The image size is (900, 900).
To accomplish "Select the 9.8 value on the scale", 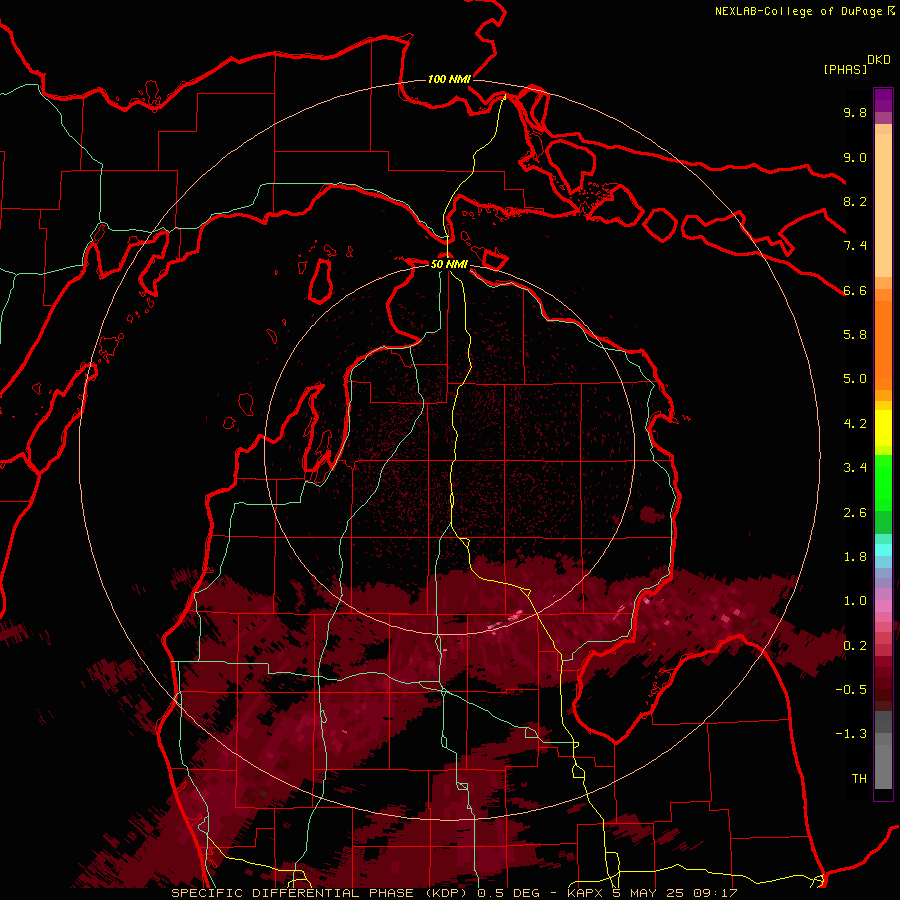I will coord(855,112).
